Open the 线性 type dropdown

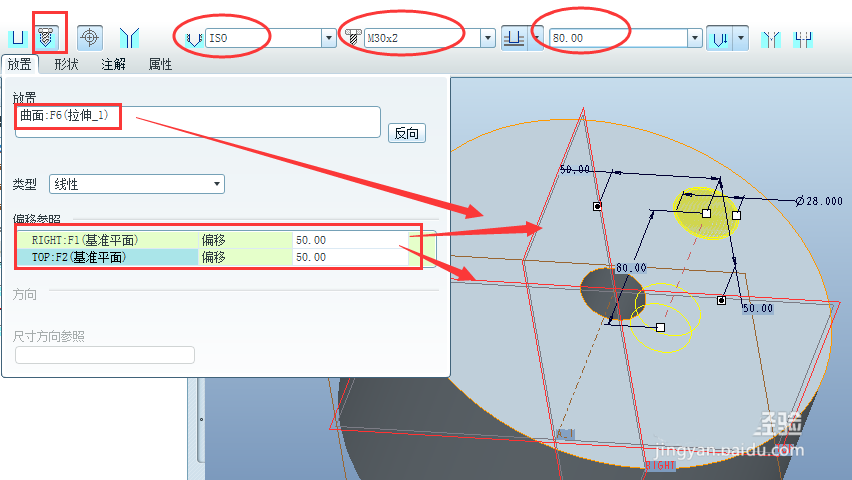[137, 184]
